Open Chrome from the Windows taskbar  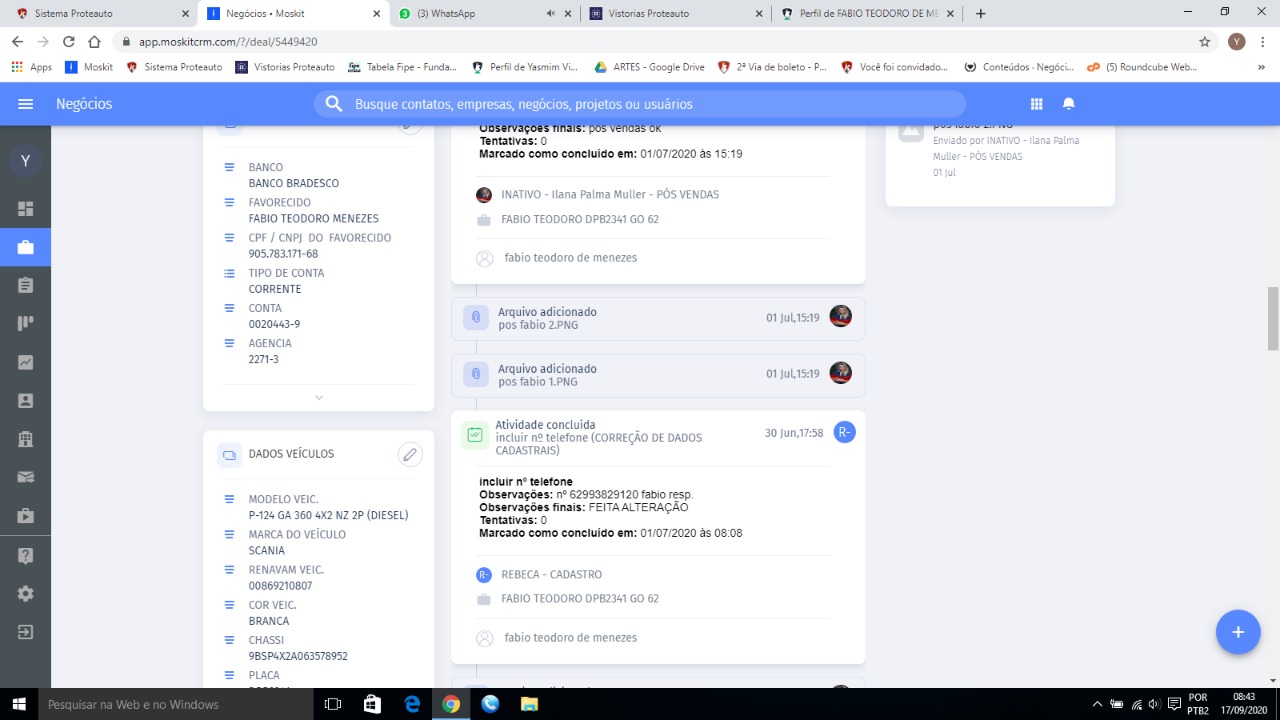pos(451,704)
